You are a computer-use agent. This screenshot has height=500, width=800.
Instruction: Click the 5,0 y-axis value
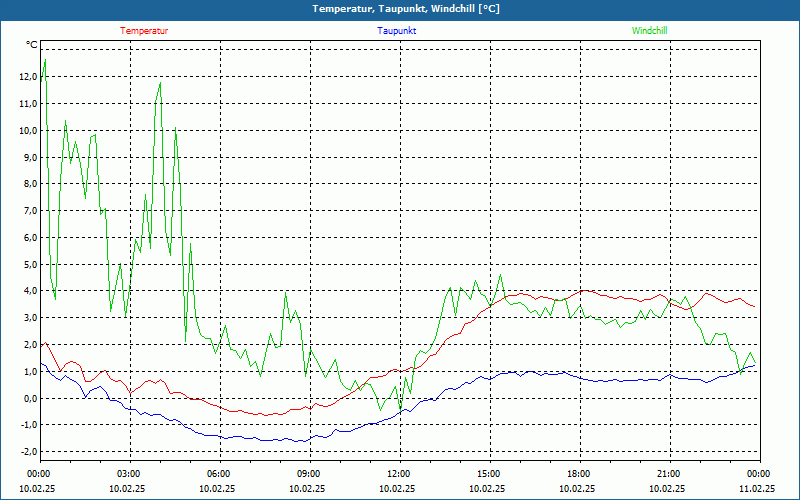point(30,264)
